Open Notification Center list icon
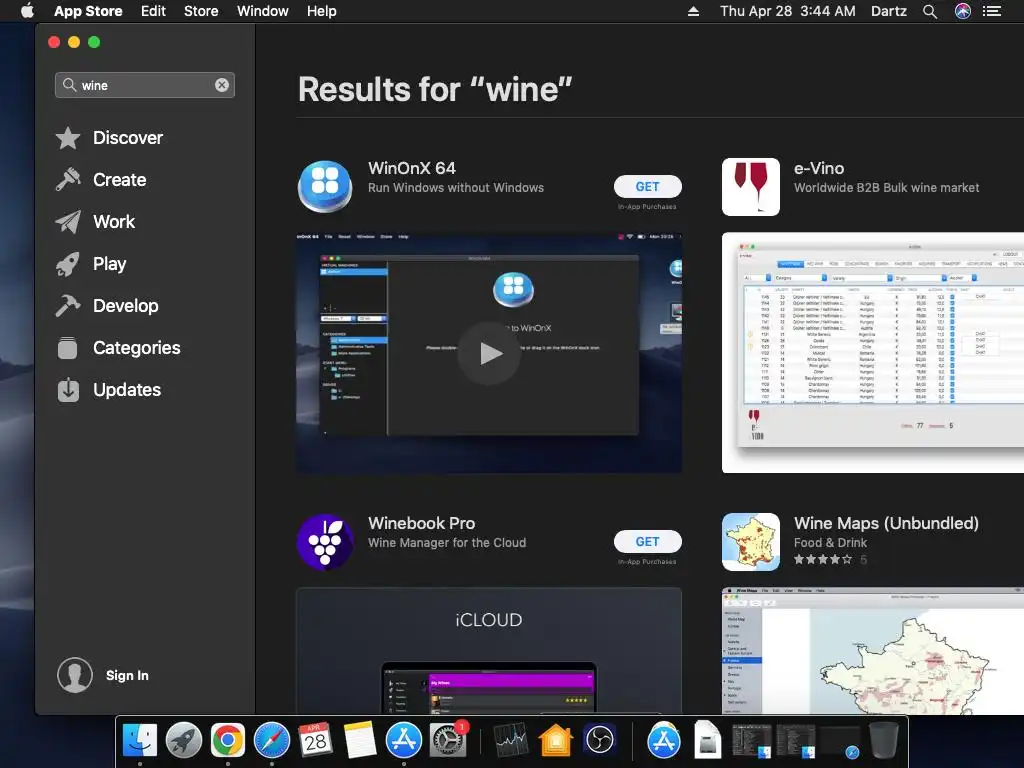The width and height of the screenshot is (1024, 768). [992, 11]
